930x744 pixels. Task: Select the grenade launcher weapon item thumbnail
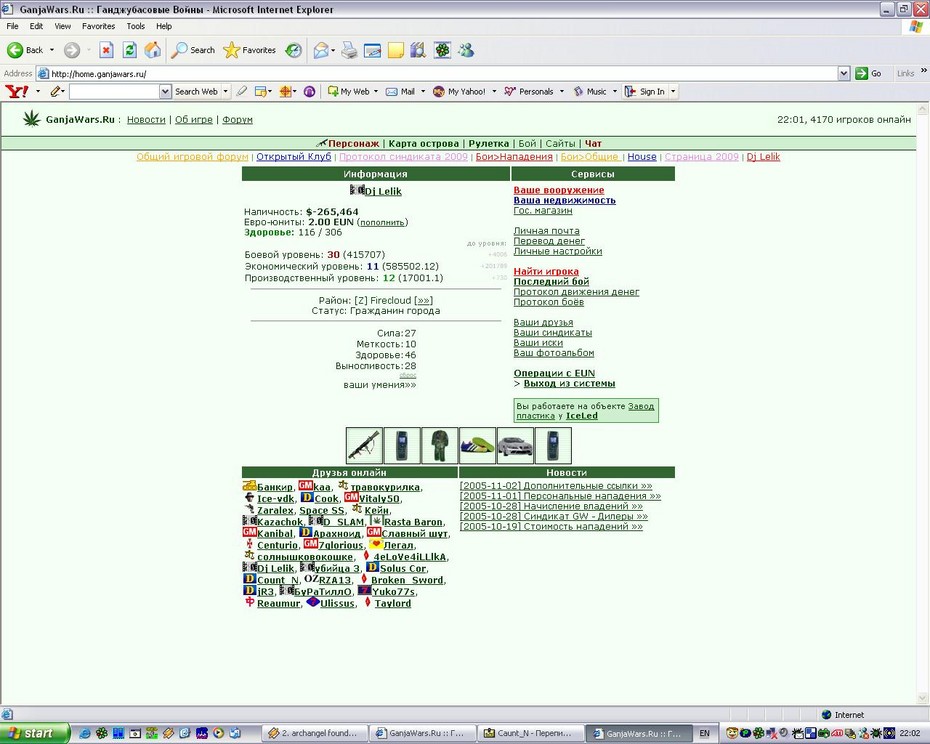364,445
